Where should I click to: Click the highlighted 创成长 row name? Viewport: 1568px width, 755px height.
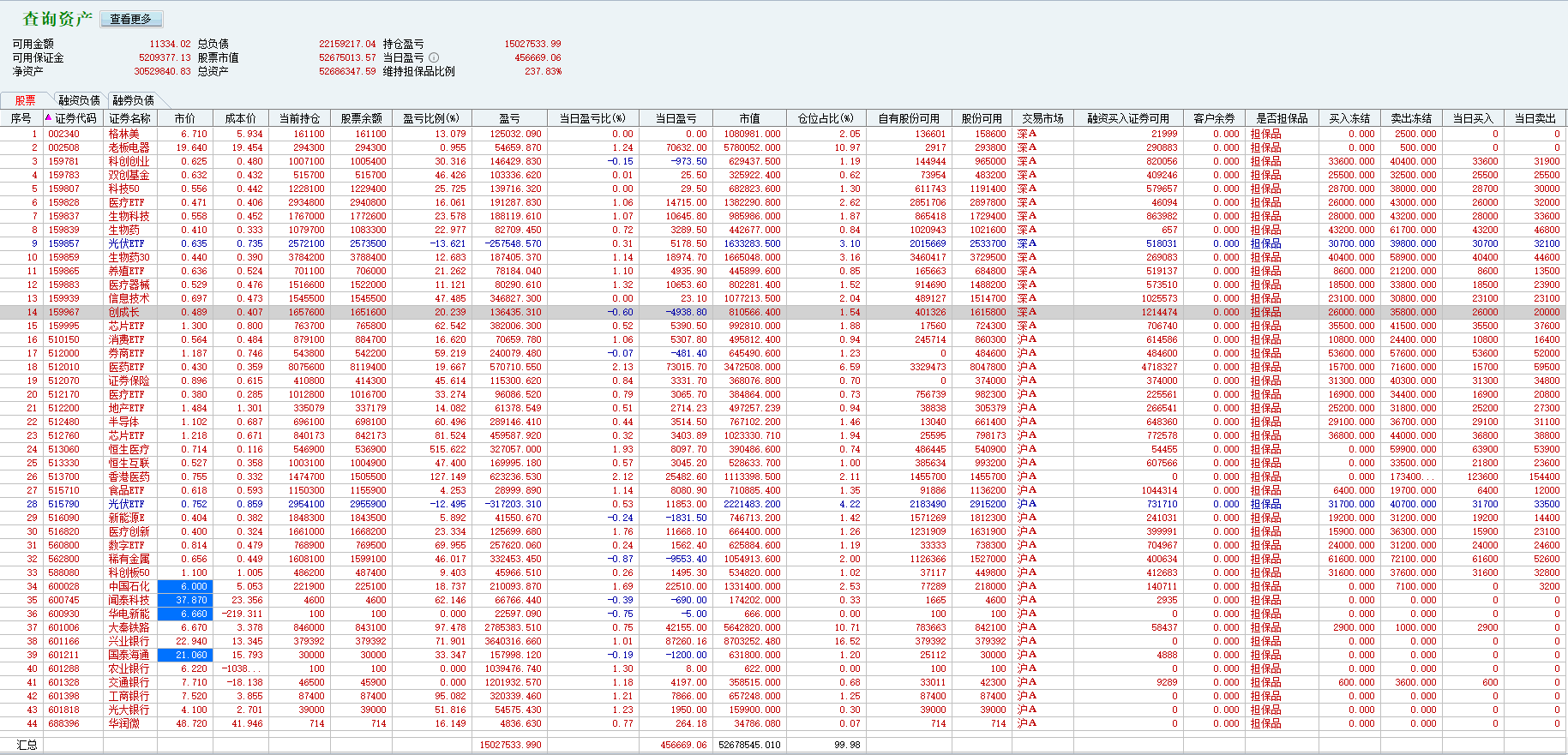click(123, 312)
